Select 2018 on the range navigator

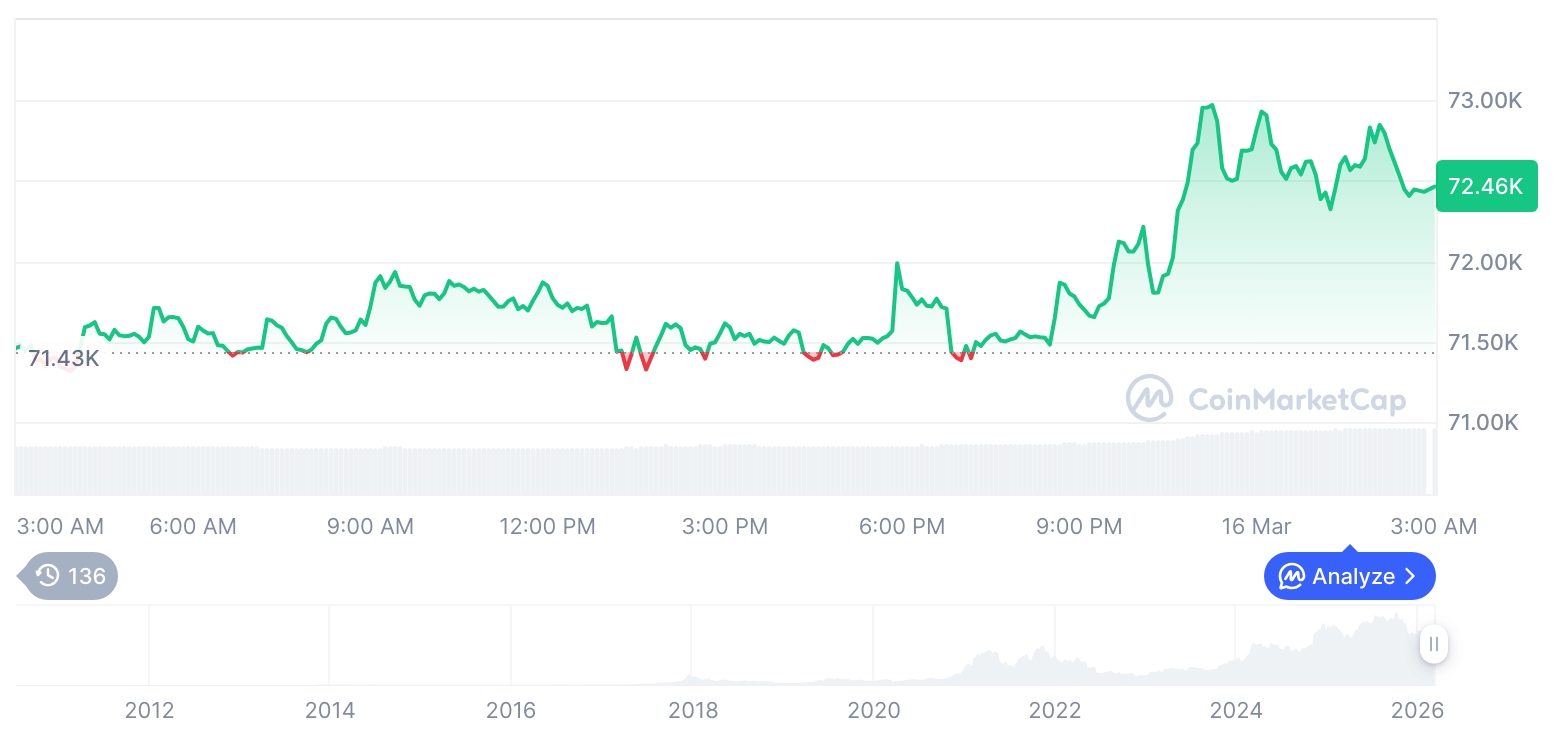[x=693, y=710]
